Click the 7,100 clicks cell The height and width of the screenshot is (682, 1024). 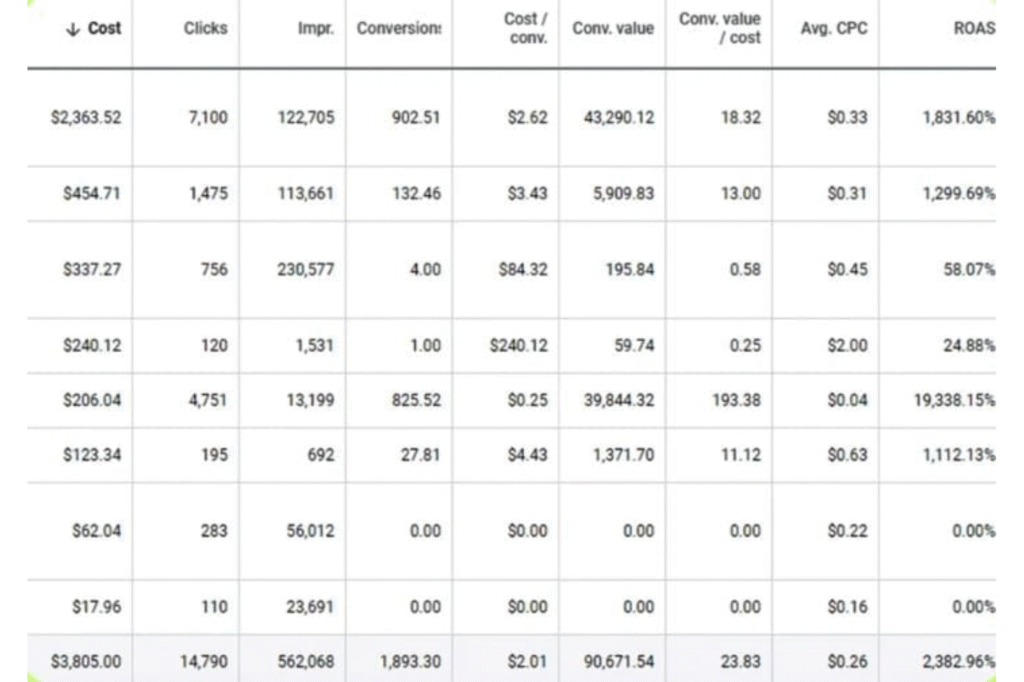click(208, 118)
